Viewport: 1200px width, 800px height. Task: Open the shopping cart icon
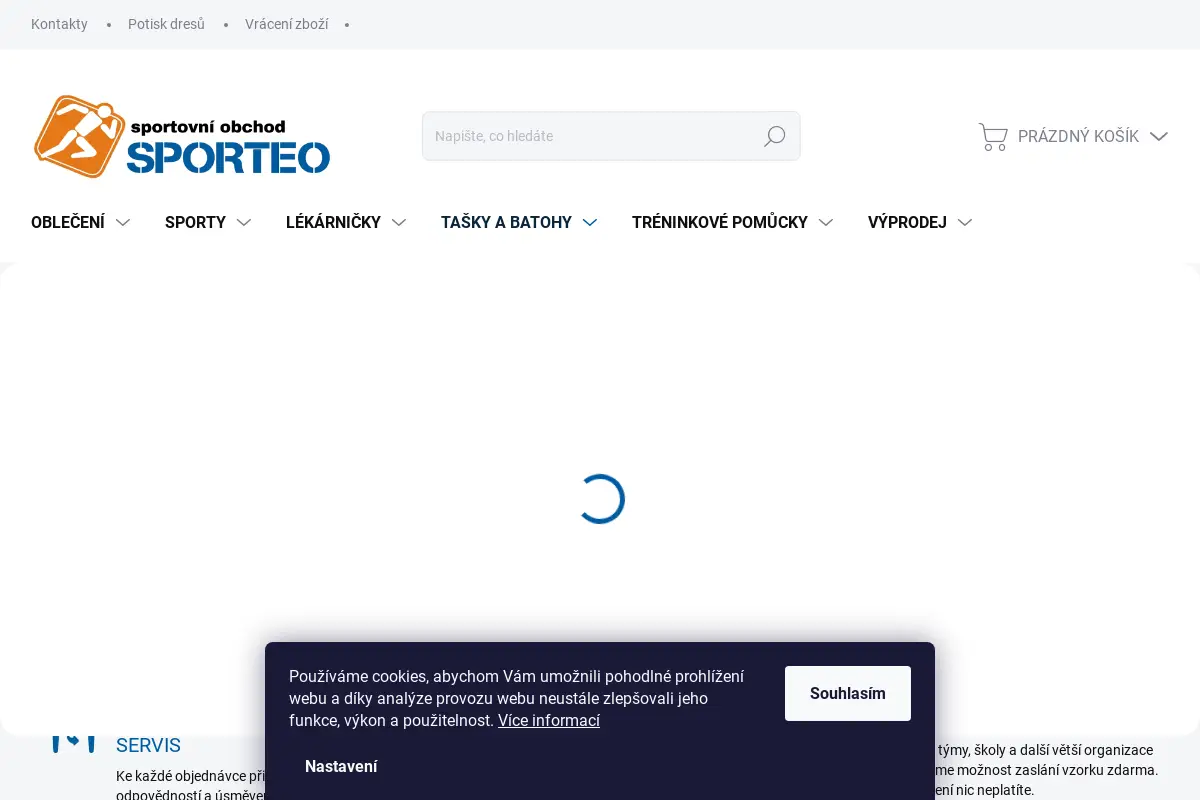pyautogui.click(x=993, y=136)
